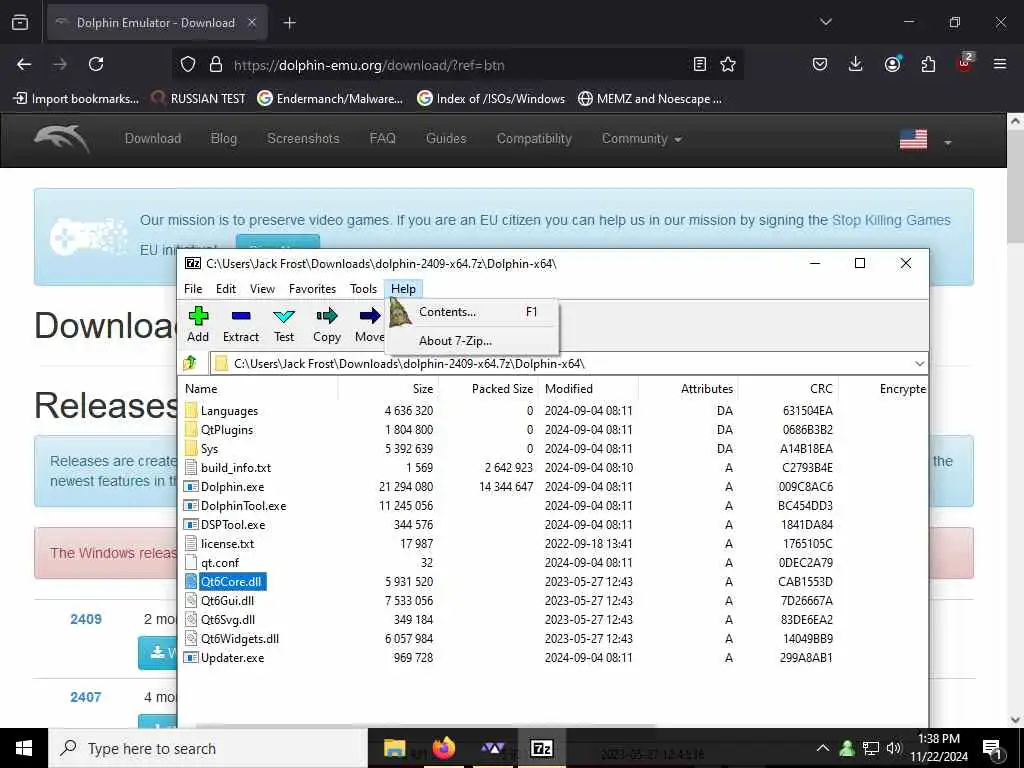This screenshot has height=768, width=1024.
Task: Open the language flag dropdown
Action: click(x=925, y=139)
